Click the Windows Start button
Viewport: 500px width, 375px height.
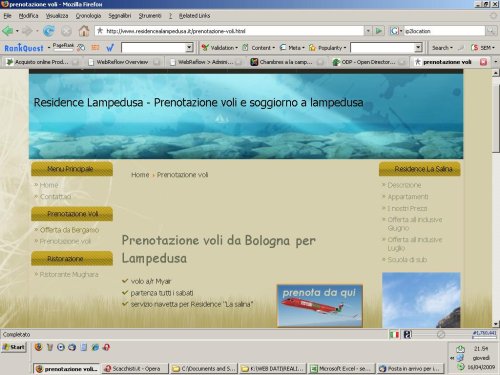click(14, 347)
